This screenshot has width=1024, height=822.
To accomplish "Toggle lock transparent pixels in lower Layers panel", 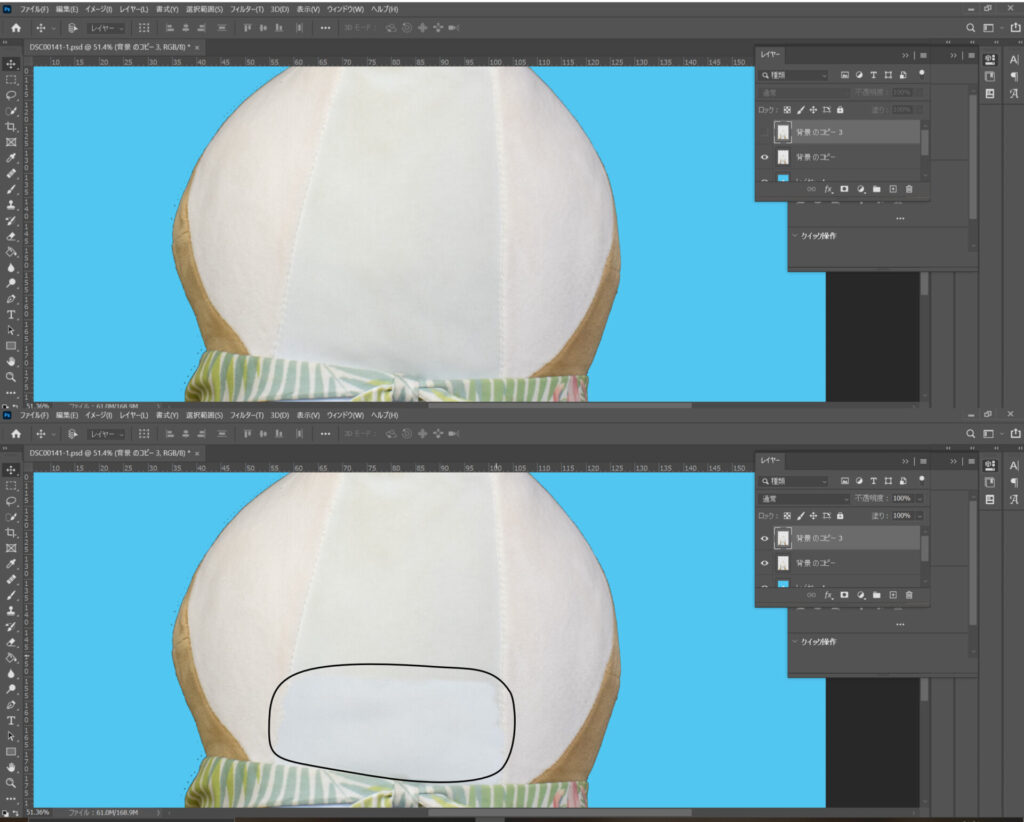I will [787, 516].
